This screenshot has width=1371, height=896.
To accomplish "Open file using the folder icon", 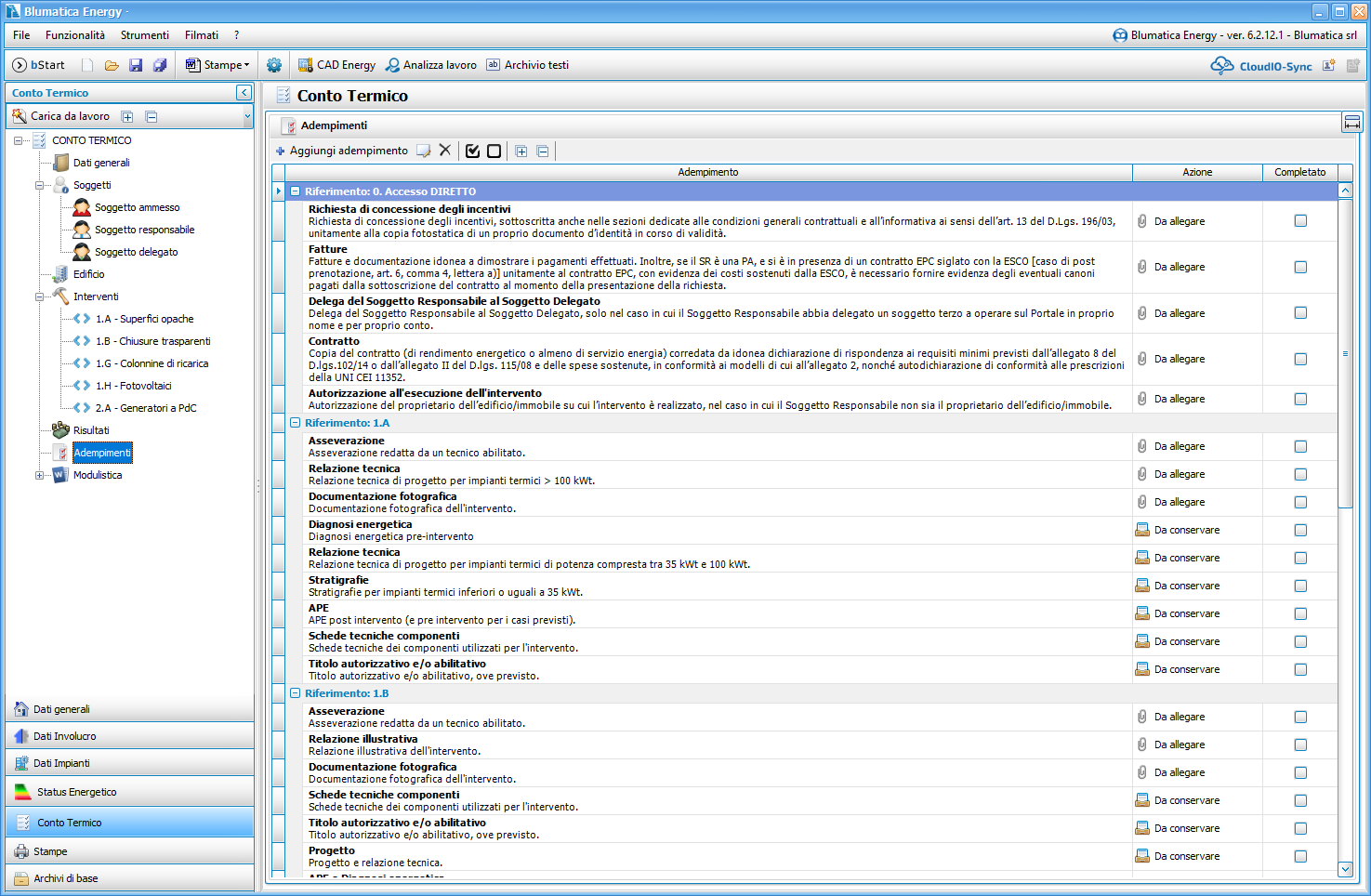I will click(112, 65).
